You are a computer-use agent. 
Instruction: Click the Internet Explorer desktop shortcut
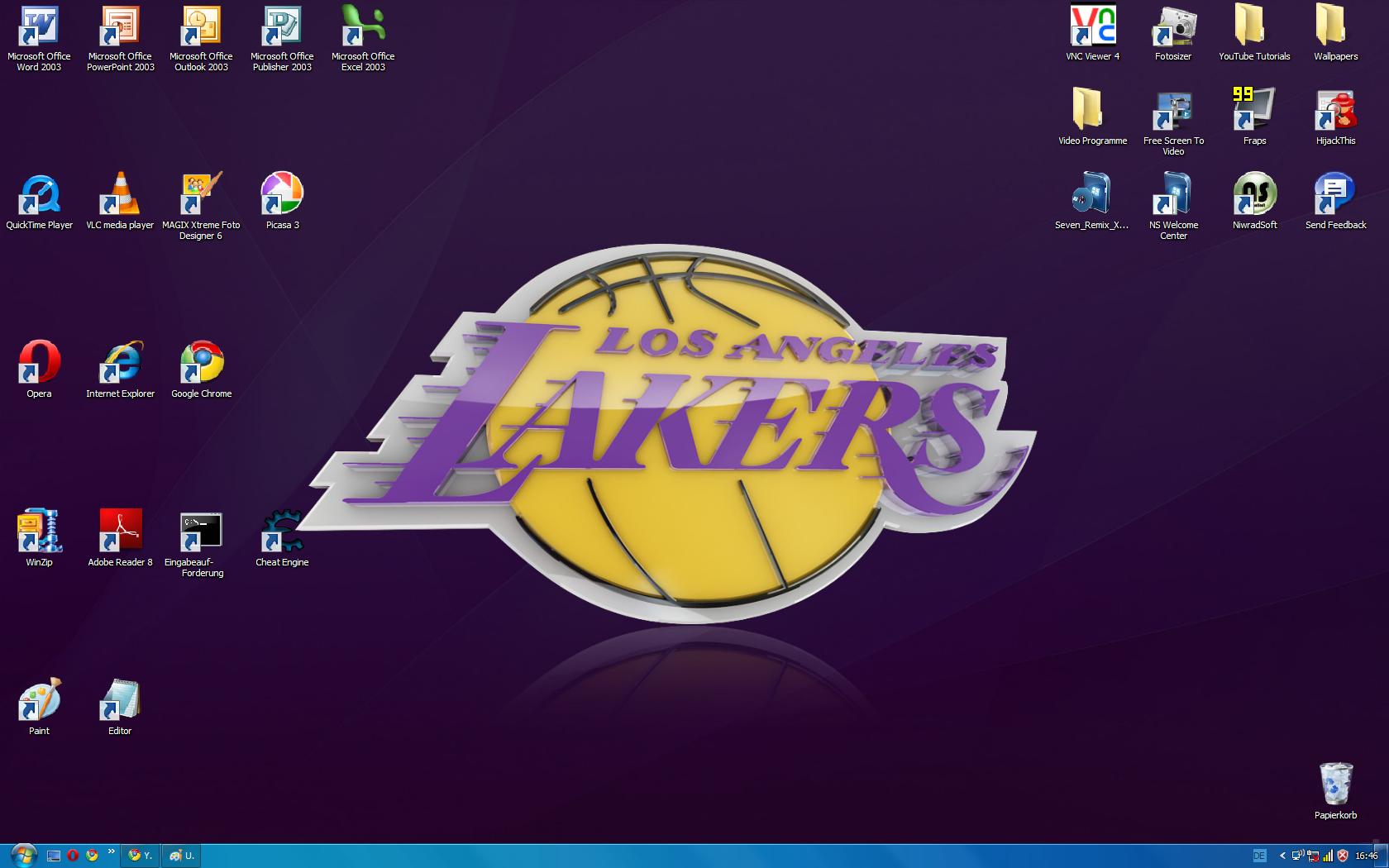click(121, 370)
